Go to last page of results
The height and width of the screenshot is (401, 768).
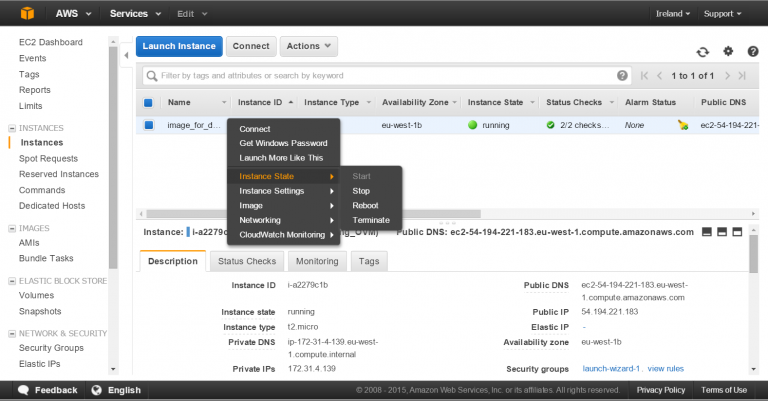(742, 75)
